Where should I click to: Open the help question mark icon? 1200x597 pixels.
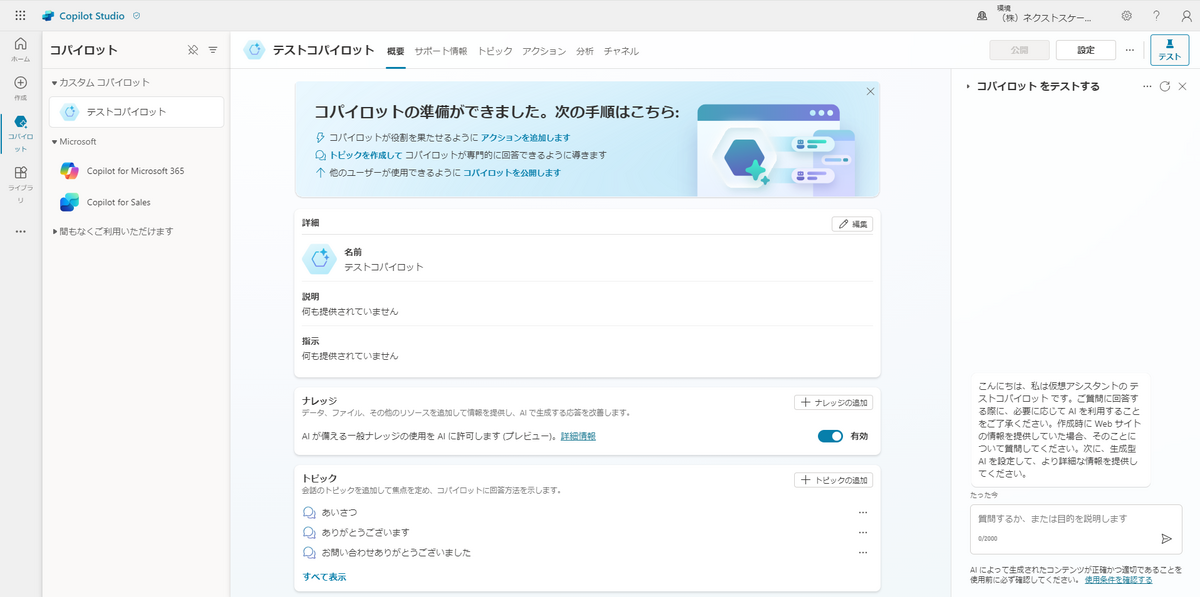tap(1156, 16)
